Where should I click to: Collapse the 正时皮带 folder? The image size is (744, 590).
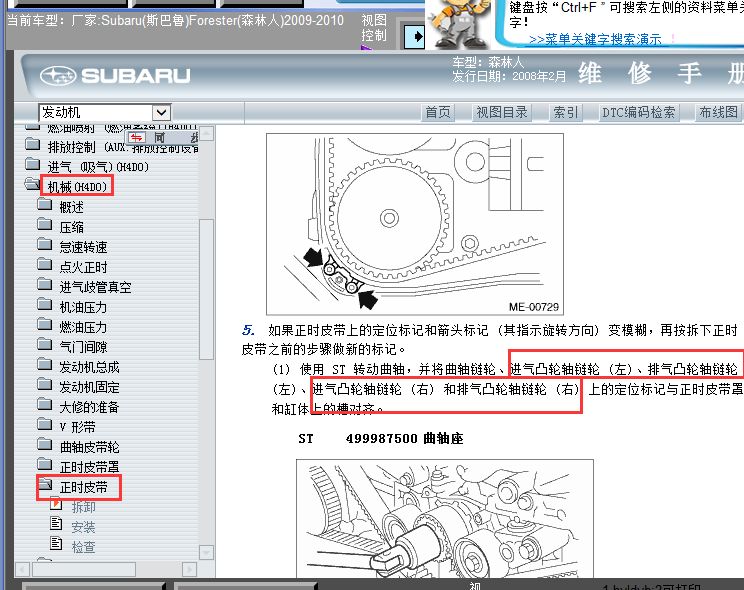click(84, 487)
